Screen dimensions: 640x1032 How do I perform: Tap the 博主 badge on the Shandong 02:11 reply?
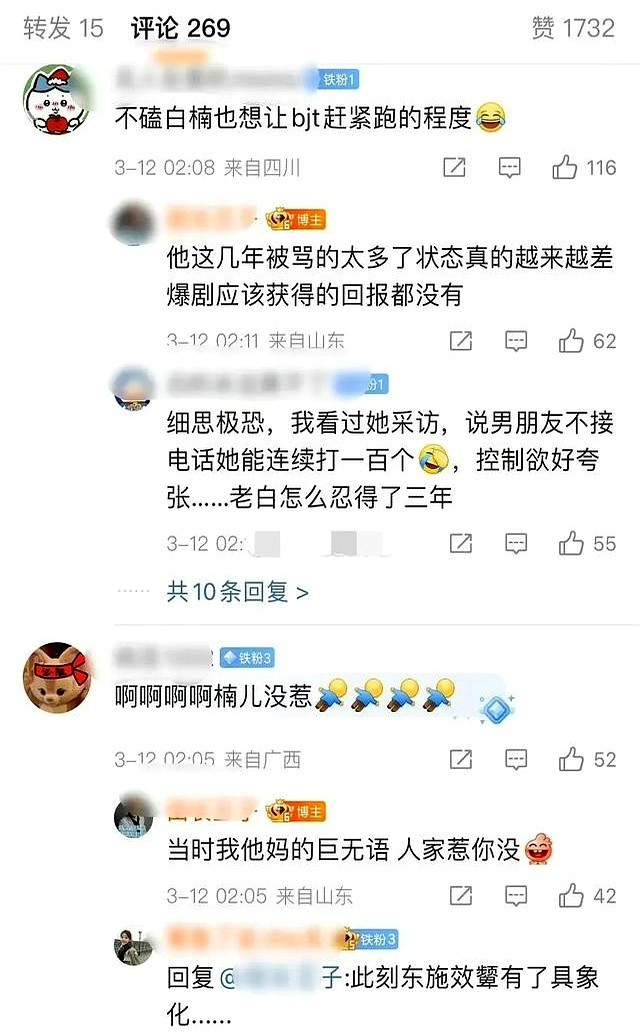[x=296, y=219]
